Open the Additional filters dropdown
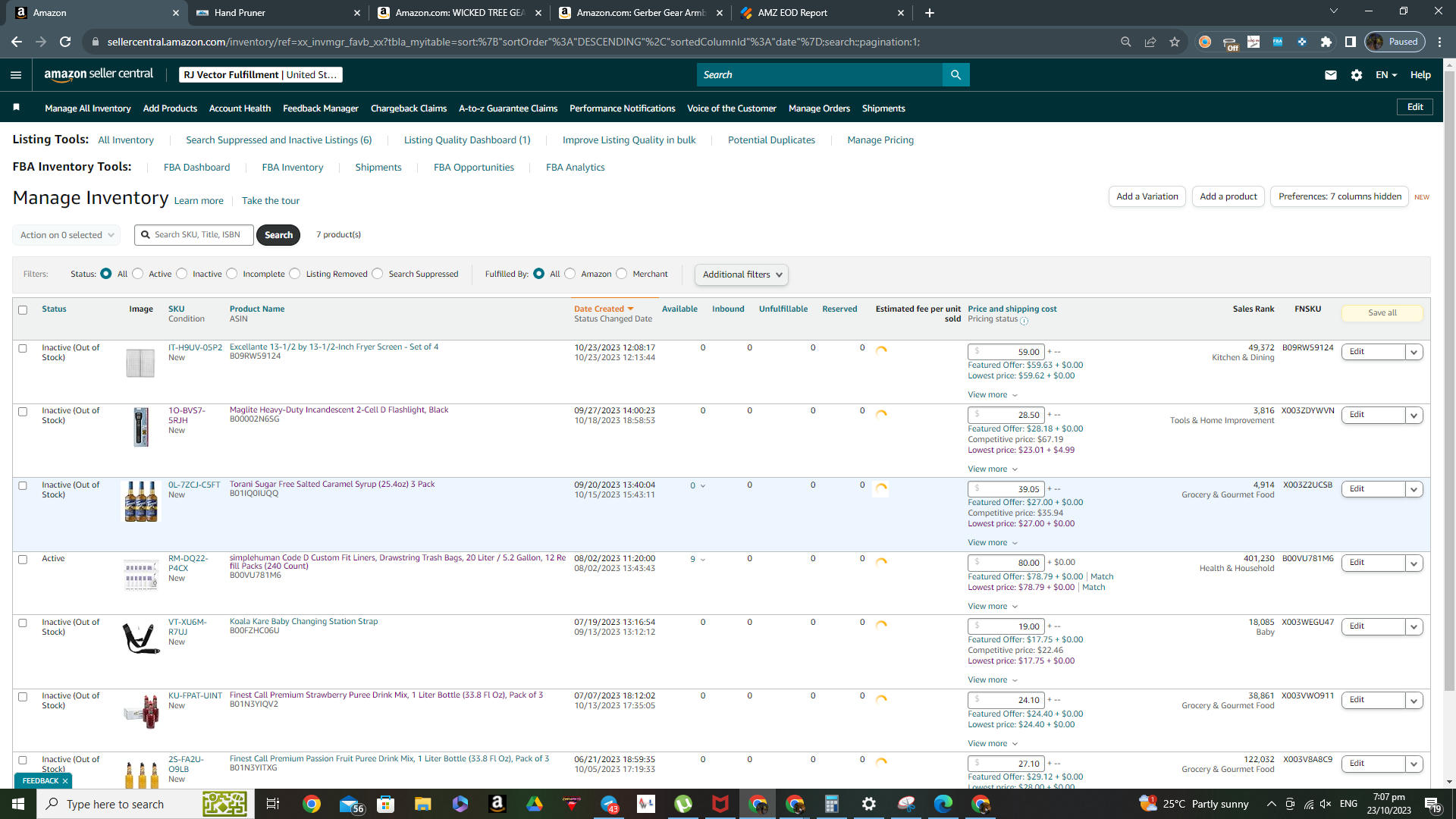This screenshot has height=819, width=1456. (x=742, y=275)
